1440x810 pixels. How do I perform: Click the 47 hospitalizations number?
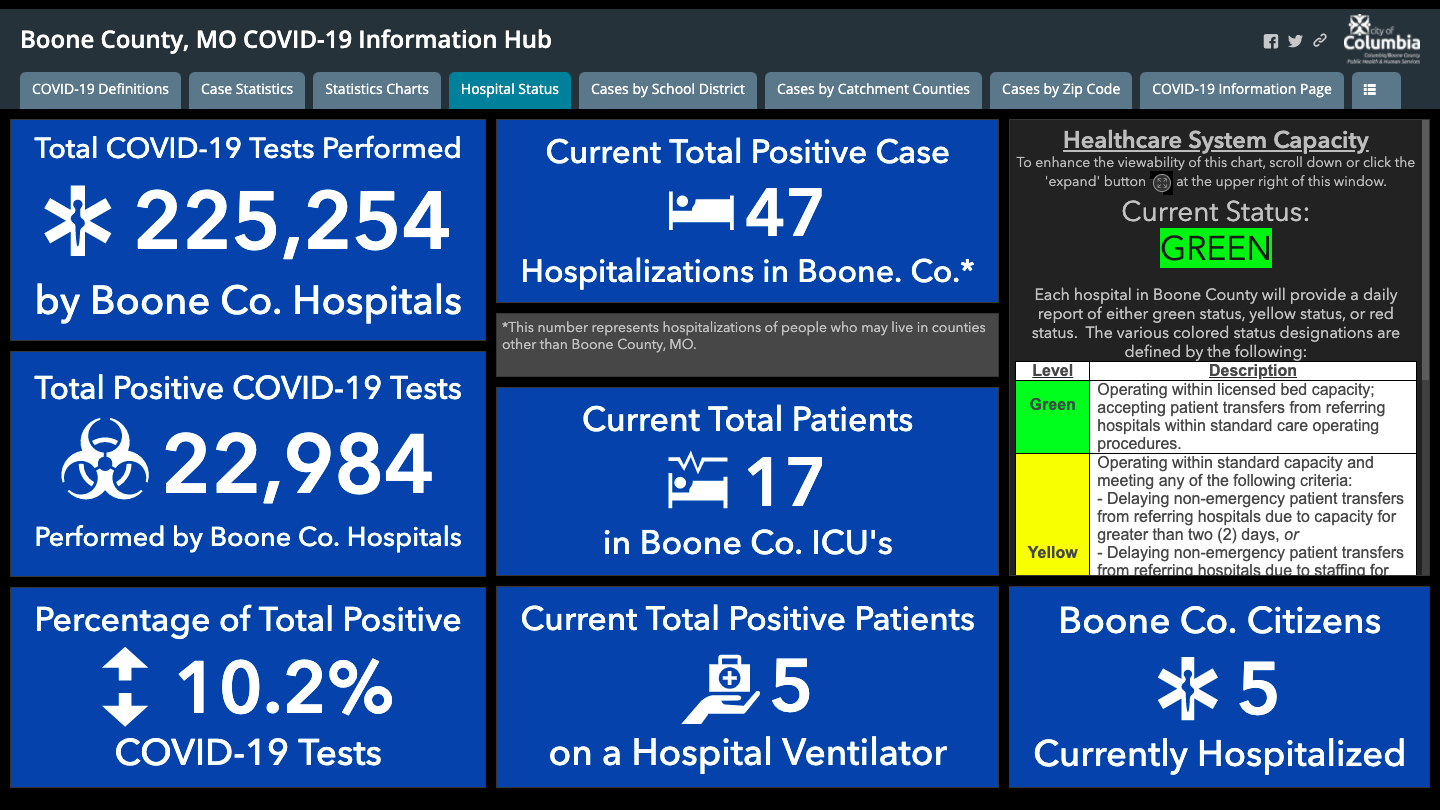[x=784, y=212]
